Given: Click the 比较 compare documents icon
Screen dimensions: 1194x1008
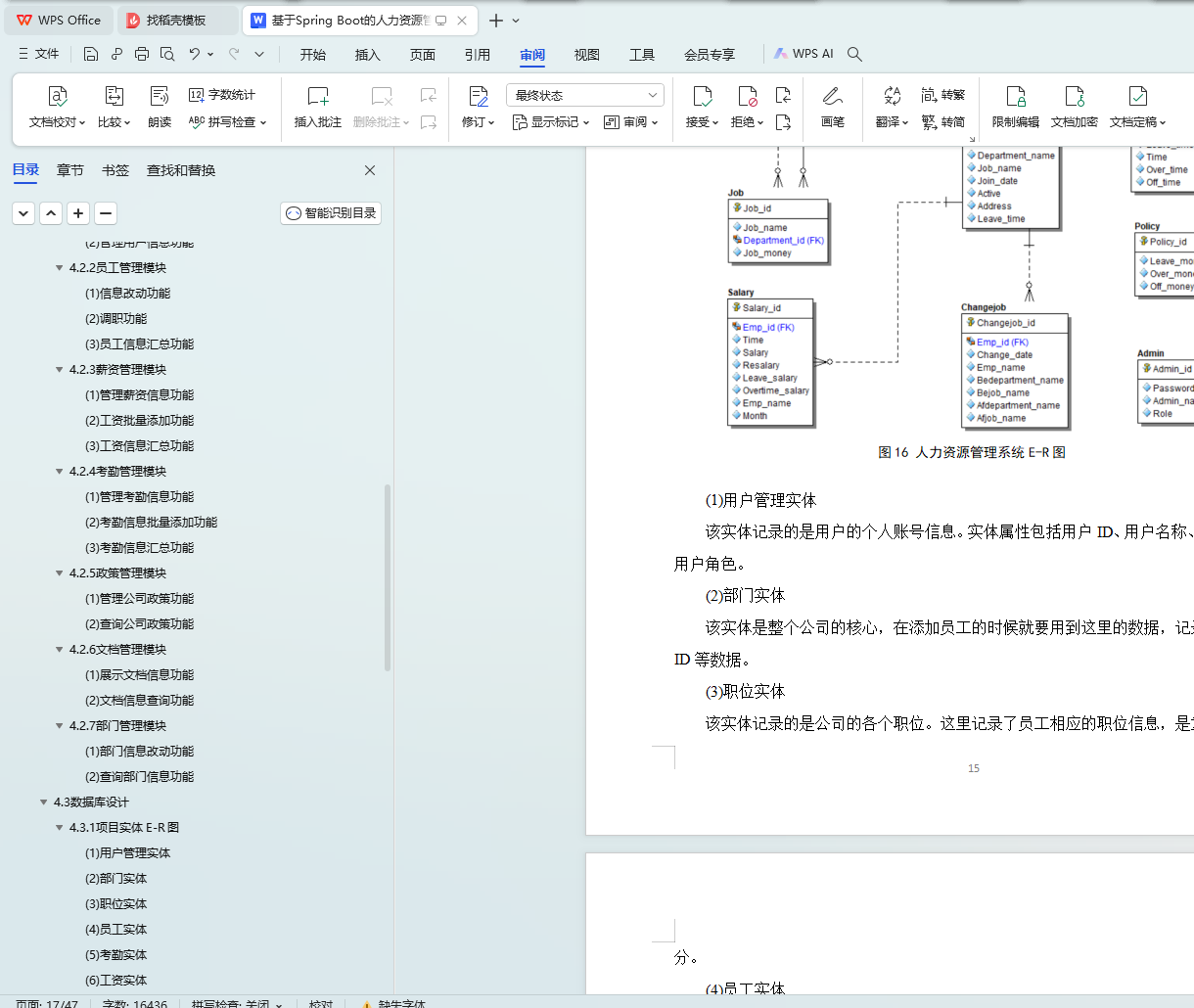Looking at the screenshot, I should [115, 96].
